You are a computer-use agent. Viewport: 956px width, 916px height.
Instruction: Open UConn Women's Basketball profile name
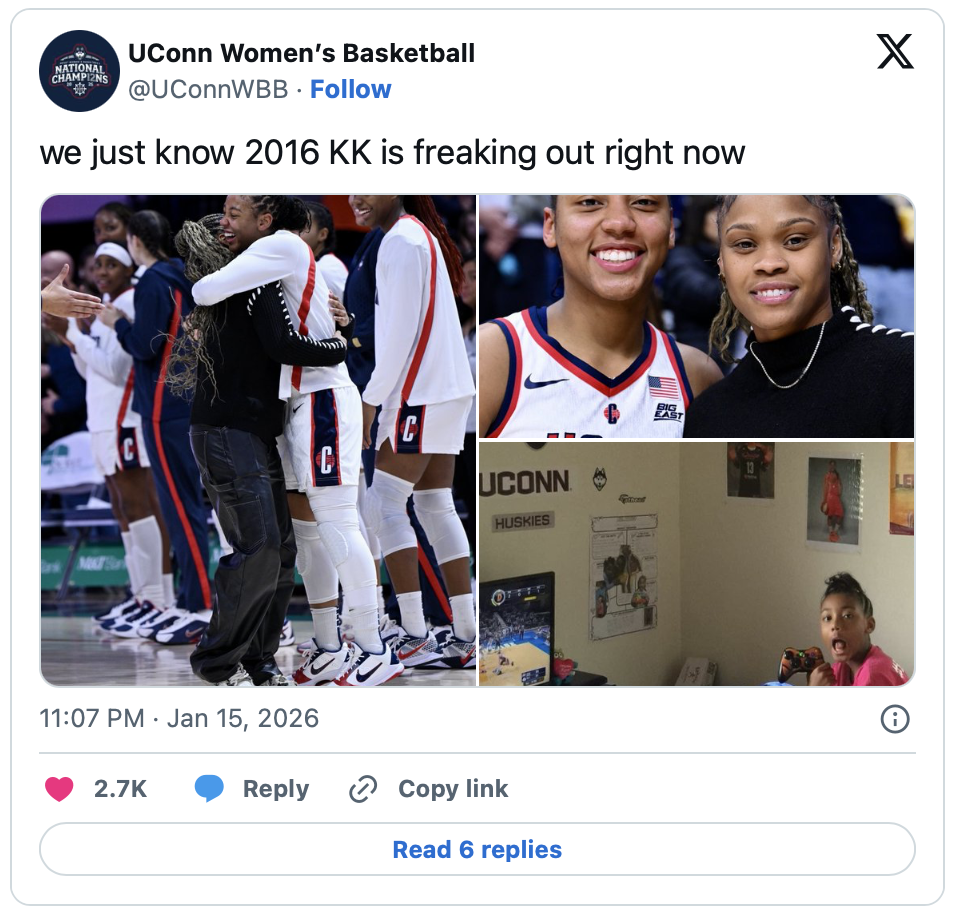coord(301,53)
